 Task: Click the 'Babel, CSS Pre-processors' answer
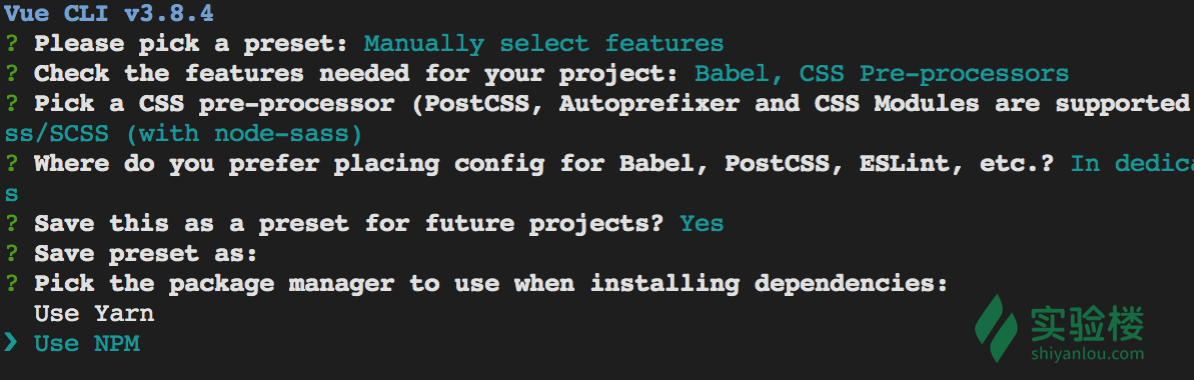point(882,74)
